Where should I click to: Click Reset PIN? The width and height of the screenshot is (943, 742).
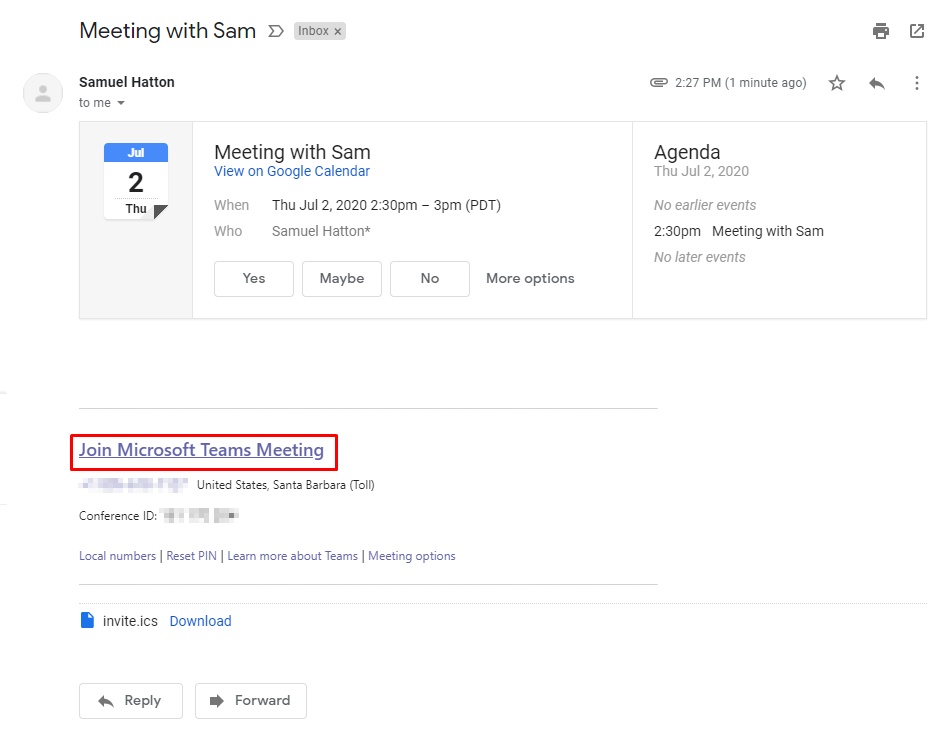tap(191, 555)
